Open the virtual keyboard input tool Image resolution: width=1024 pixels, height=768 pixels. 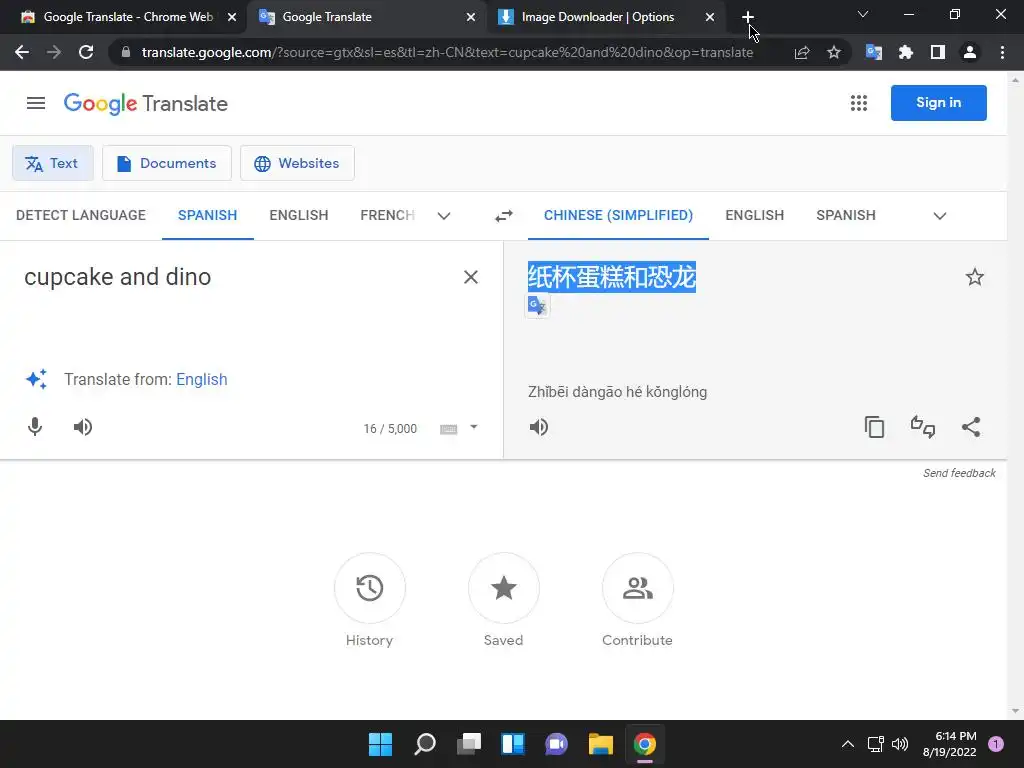[x=449, y=429]
